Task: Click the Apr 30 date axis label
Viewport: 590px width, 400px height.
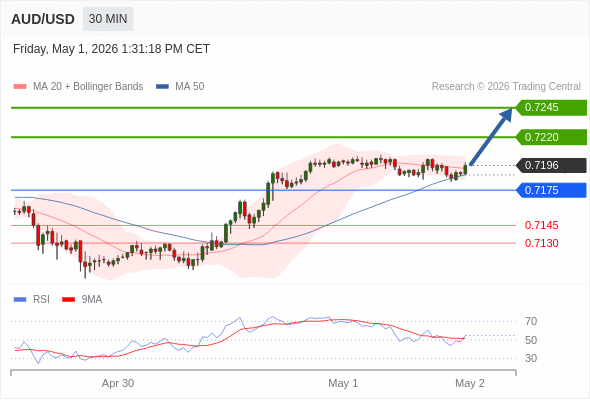Action: (118, 383)
